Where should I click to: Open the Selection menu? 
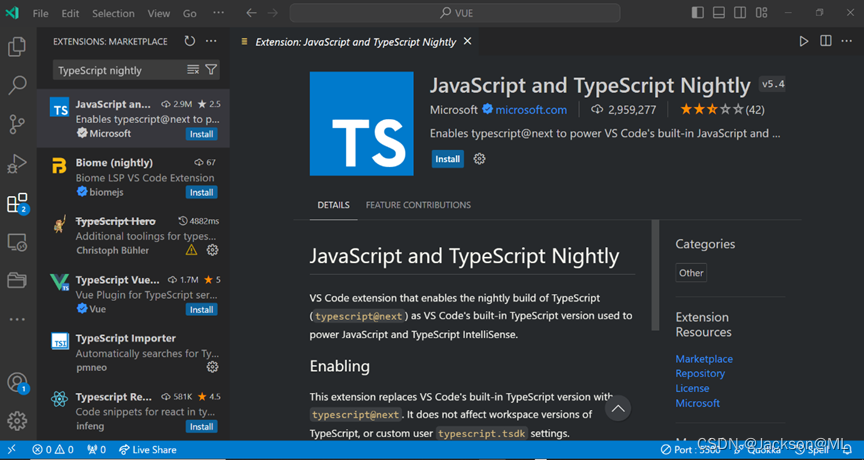click(x=113, y=13)
